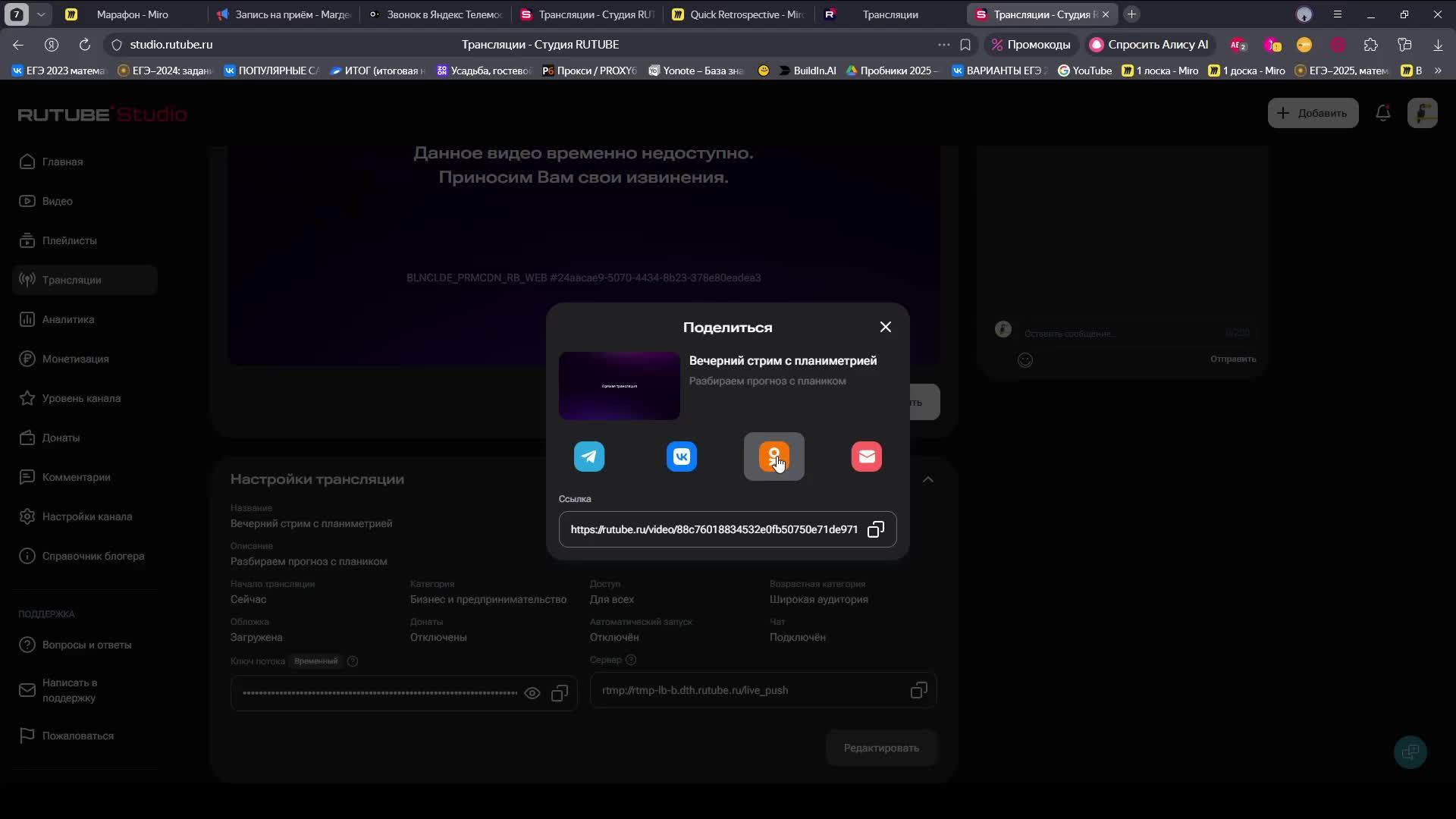Open Уровень канала in the sidebar

point(85,398)
